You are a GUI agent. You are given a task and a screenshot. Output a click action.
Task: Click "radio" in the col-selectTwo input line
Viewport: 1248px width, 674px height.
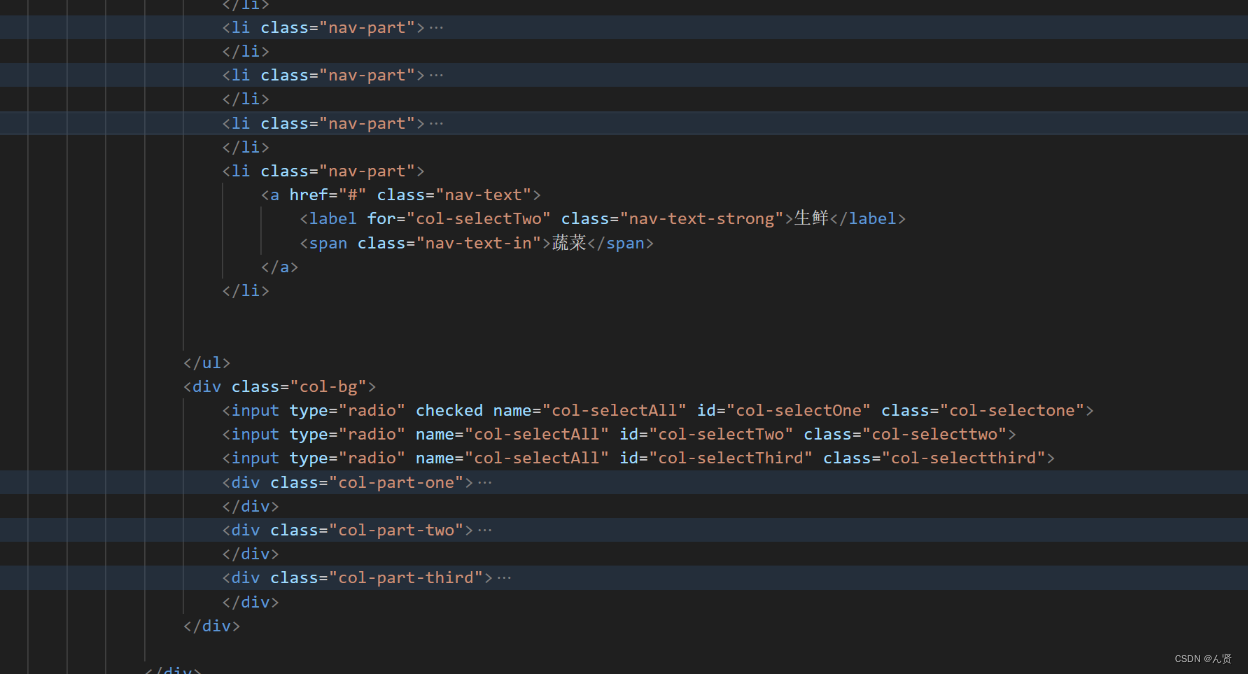click(x=372, y=434)
